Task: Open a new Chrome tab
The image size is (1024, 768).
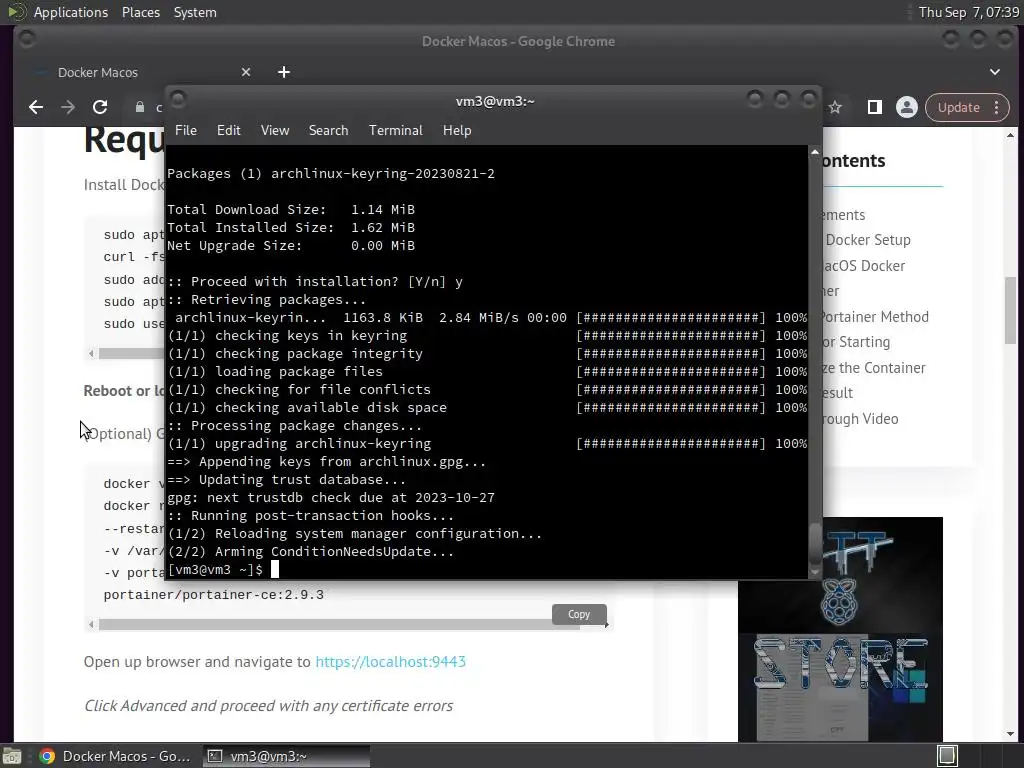Action: [283, 72]
